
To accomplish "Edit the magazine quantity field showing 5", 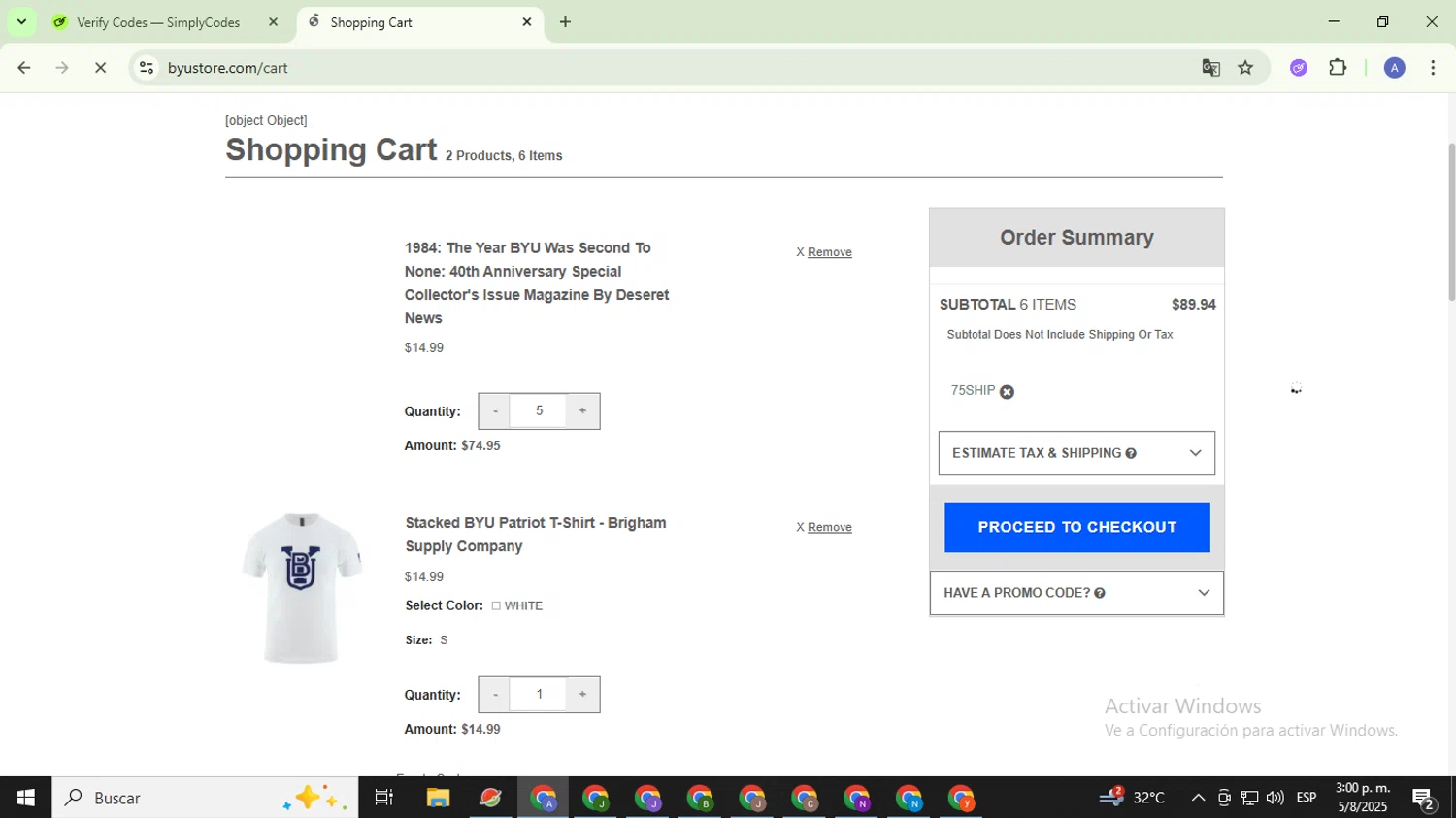I will pyautogui.click(x=539, y=411).
